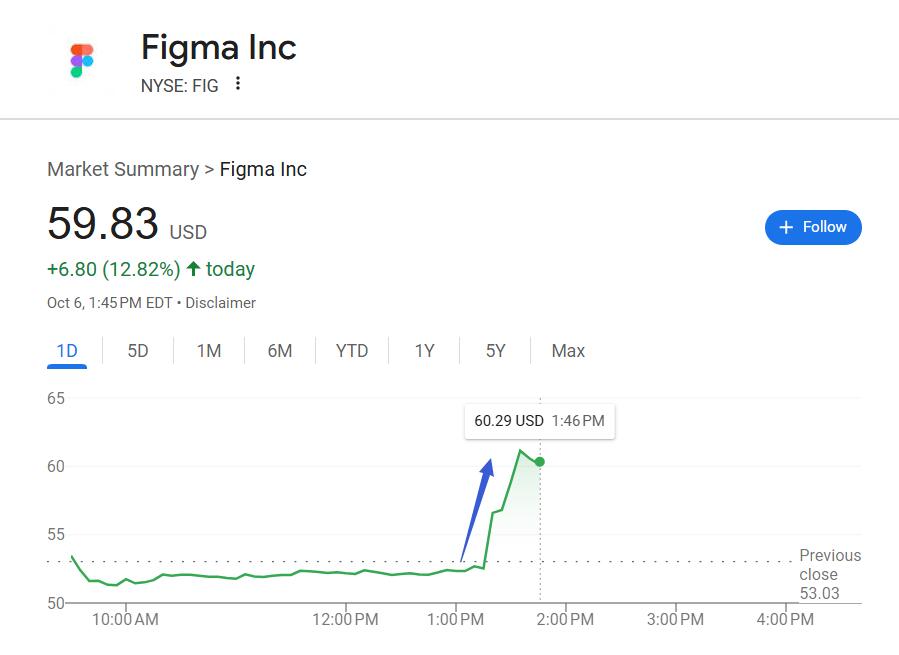
Task: Switch to the 1M chart range
Action: 209,351
